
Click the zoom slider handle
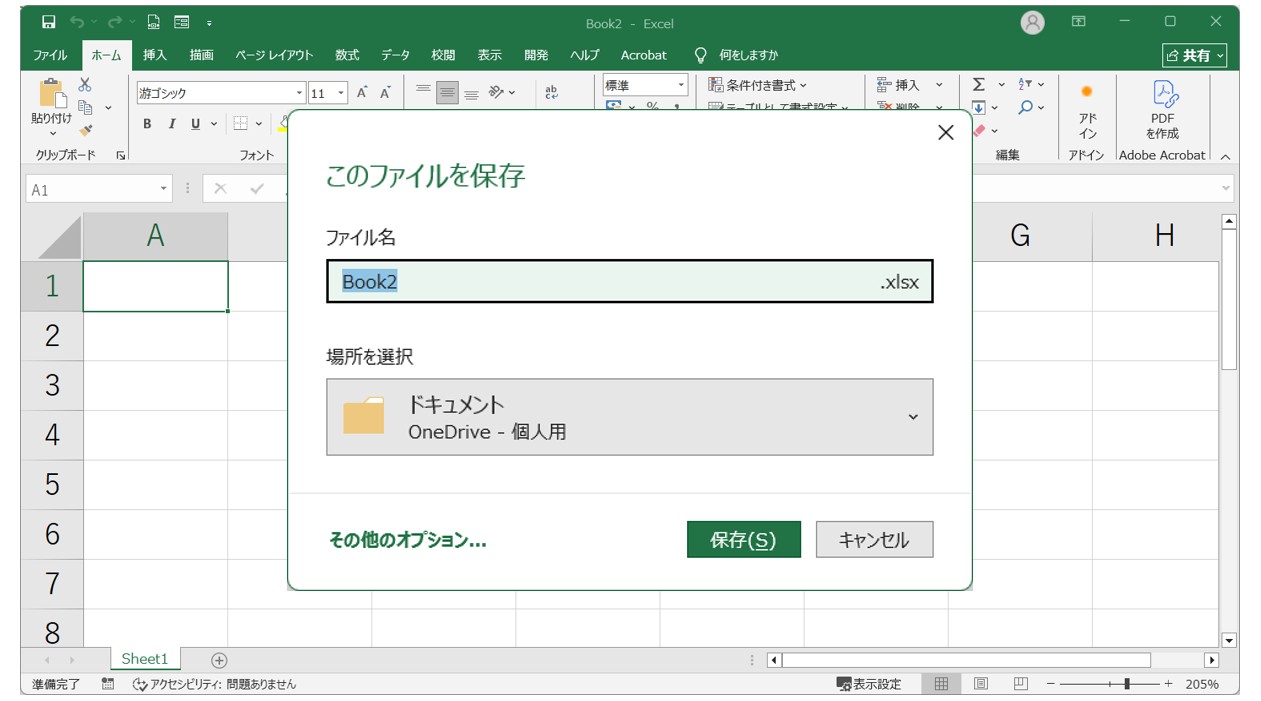pos(1127,684)
